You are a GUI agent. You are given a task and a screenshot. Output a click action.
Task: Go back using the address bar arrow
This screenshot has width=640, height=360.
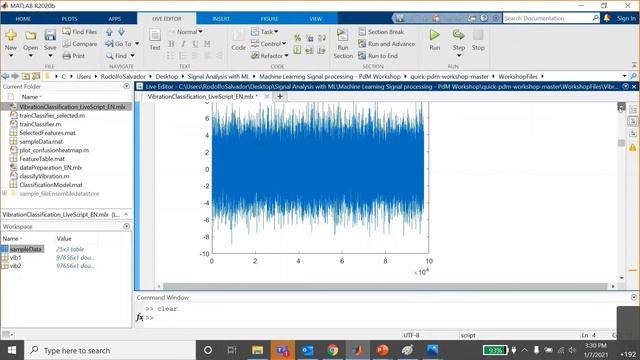click(x=5, y=76)
